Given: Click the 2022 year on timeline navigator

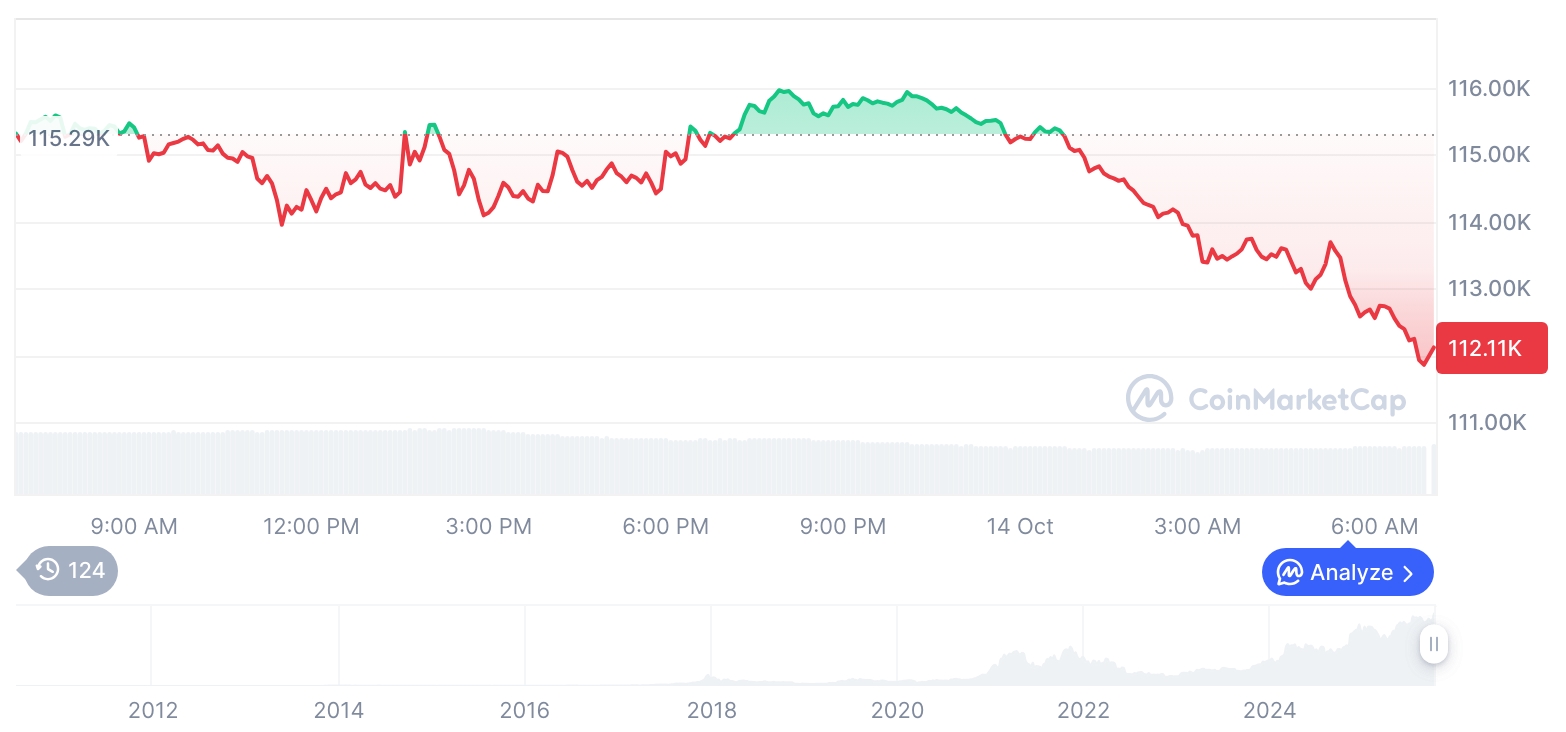Looking at the screenshot, I should [1083, 711].
